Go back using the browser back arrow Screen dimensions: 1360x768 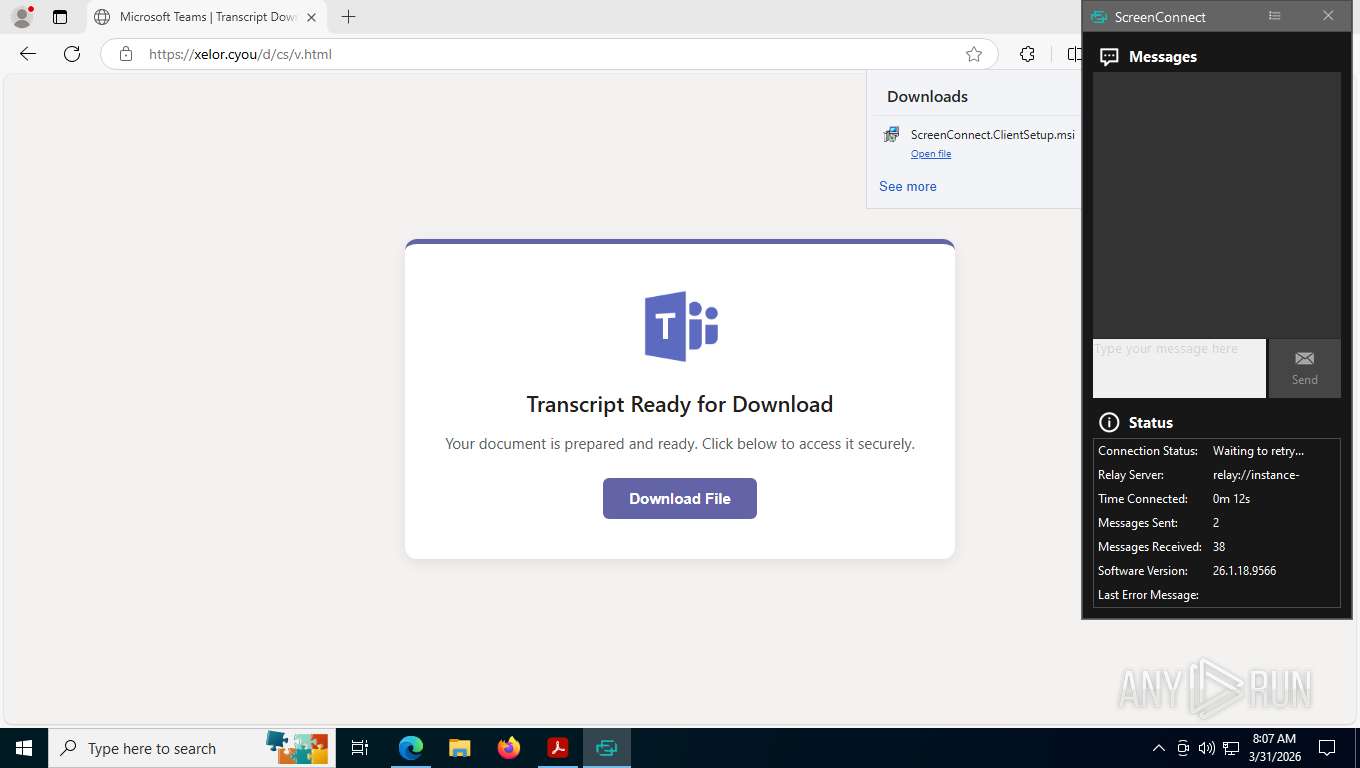coord(28,54)
